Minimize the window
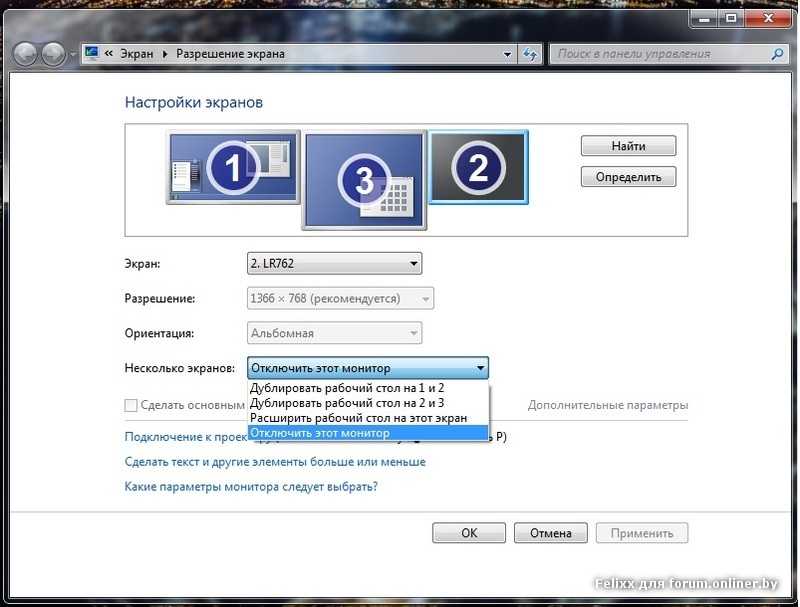800x607 pixels. (x=705, y=19)
